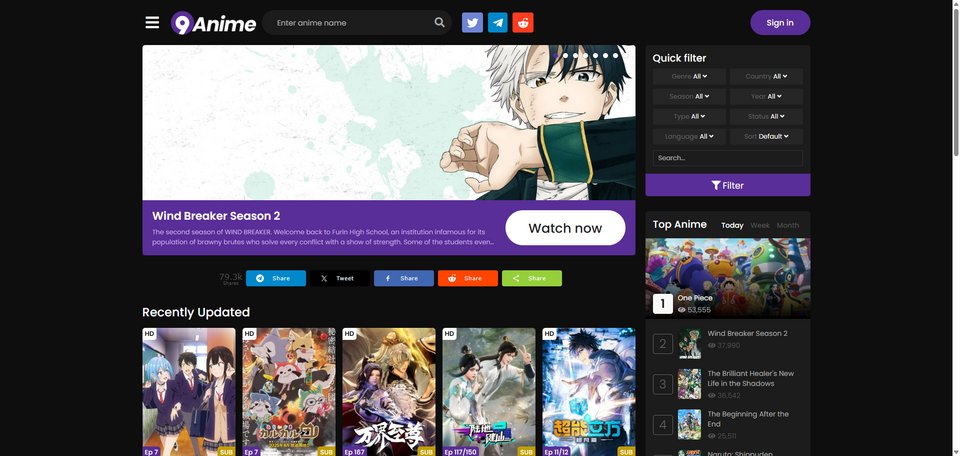Open the Season filter dropdown
The height and width of the screenshot is (456, 960).
pyautogui.click(x=689, y=97)
